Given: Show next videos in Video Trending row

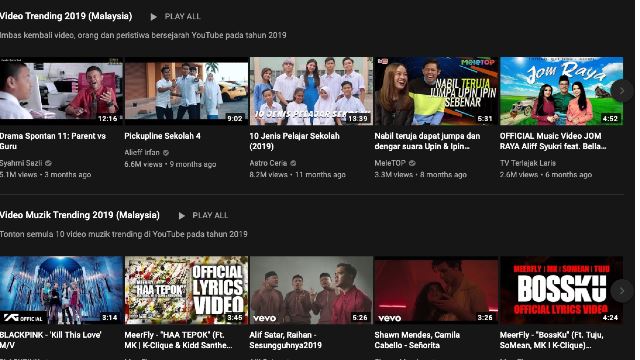Looking at the screenshot, I should (622, 91).
